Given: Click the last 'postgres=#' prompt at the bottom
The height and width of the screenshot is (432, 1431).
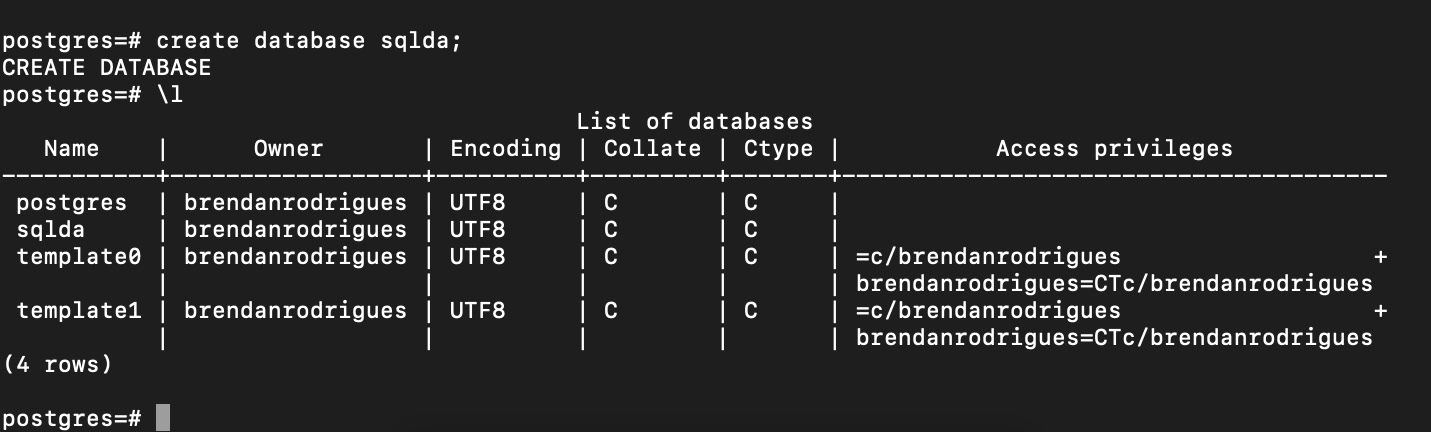Looking at the screenshot, I should 72,418.
